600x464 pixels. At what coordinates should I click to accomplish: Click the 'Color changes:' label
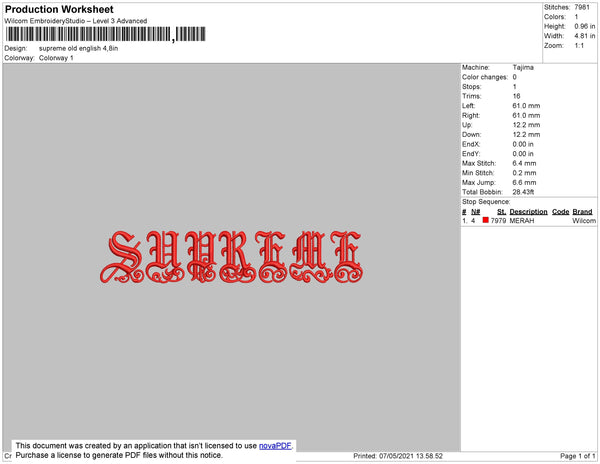(x=485, y=77)
